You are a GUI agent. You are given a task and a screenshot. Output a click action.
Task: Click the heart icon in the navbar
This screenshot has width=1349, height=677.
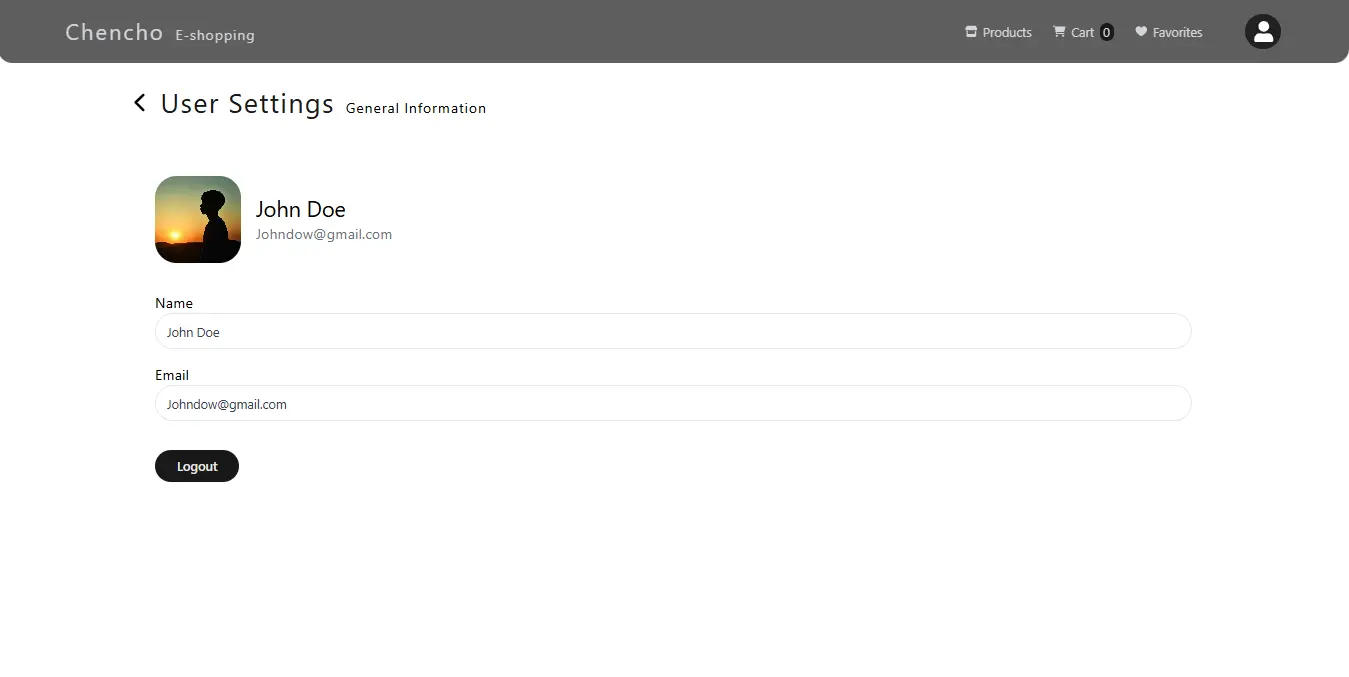1139,31
